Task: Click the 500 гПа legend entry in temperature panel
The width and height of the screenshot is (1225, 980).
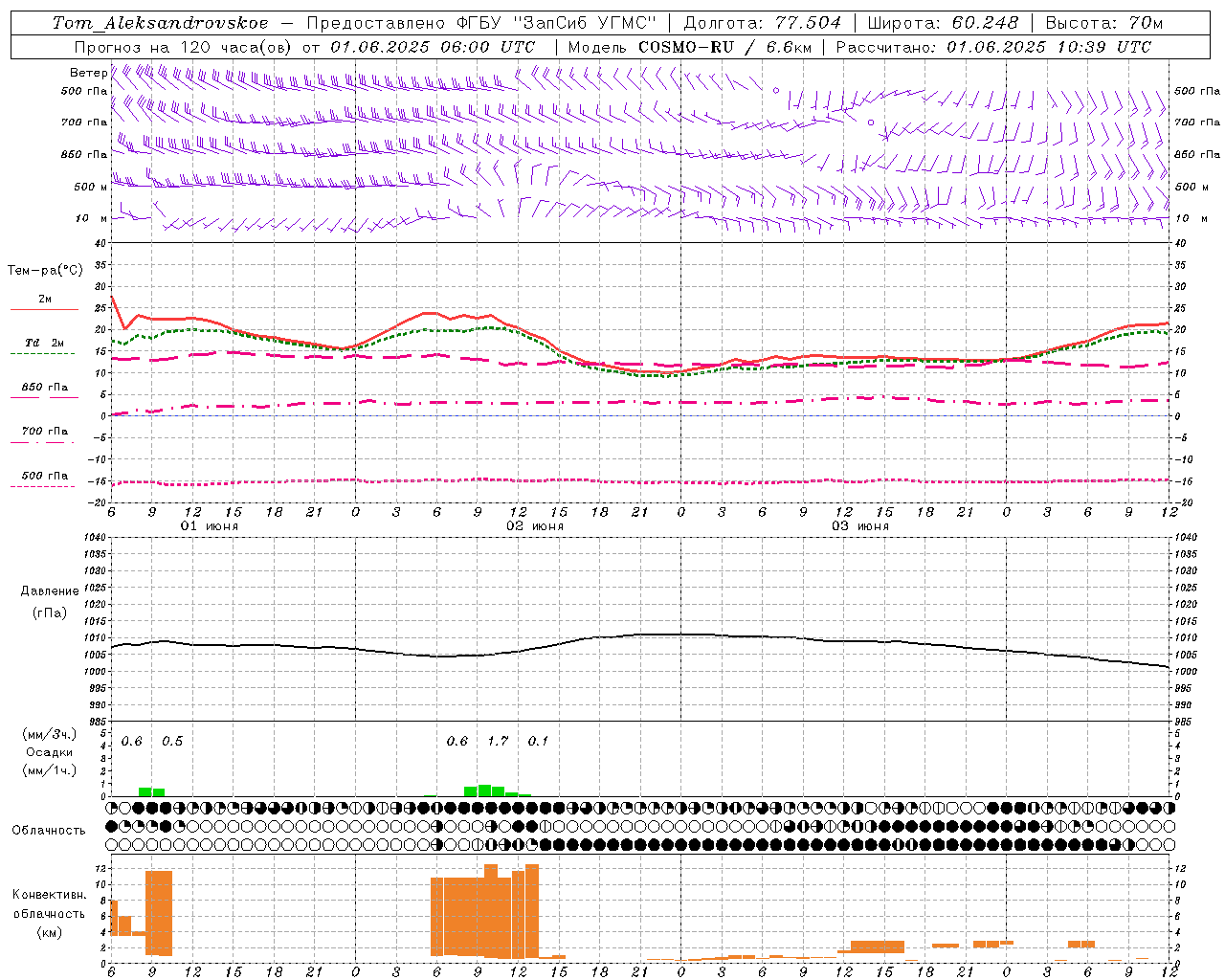Action: coord(45,476)
